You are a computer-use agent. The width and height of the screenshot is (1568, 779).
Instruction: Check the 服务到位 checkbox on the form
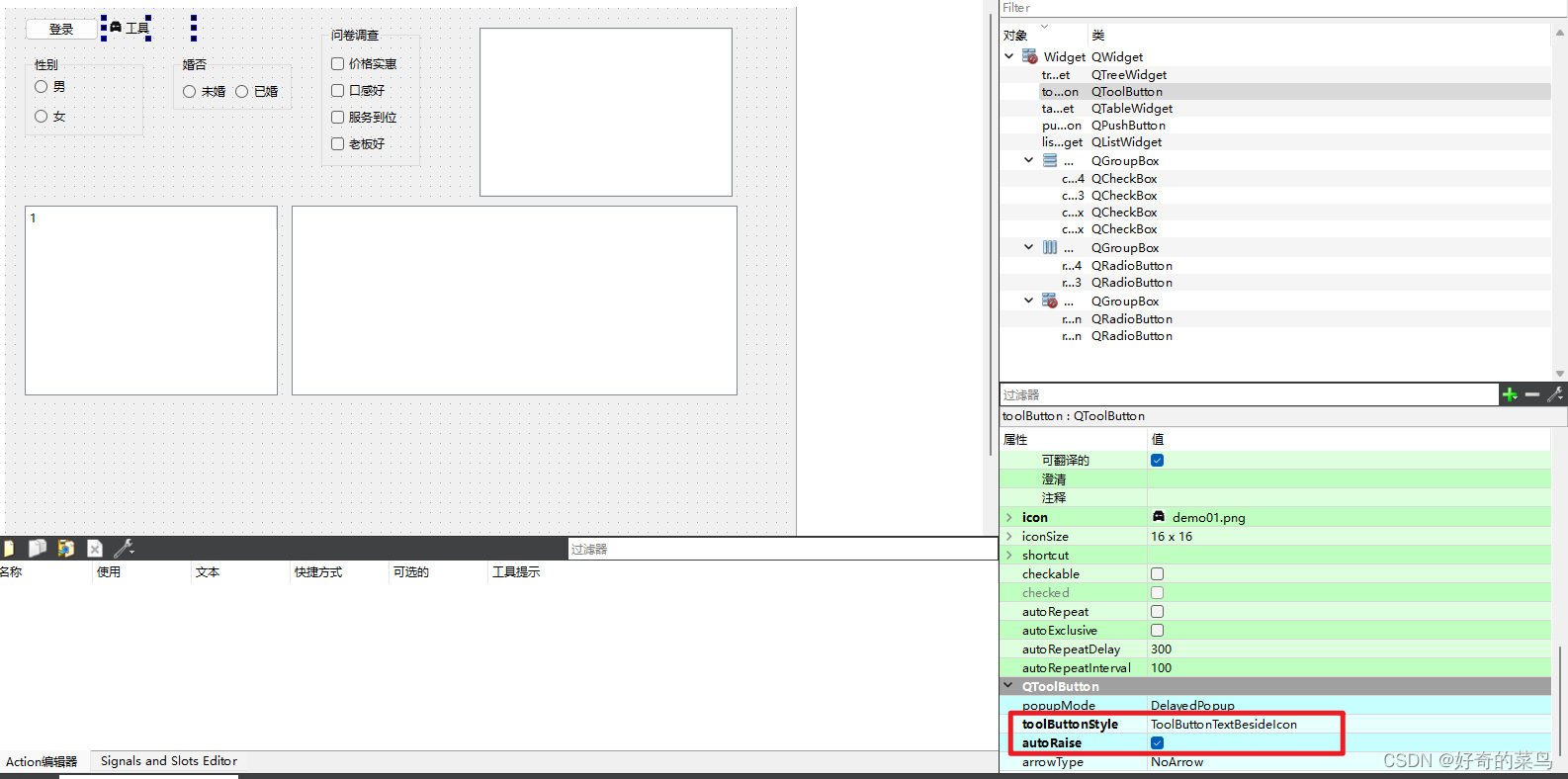click(x=338, y=117)
